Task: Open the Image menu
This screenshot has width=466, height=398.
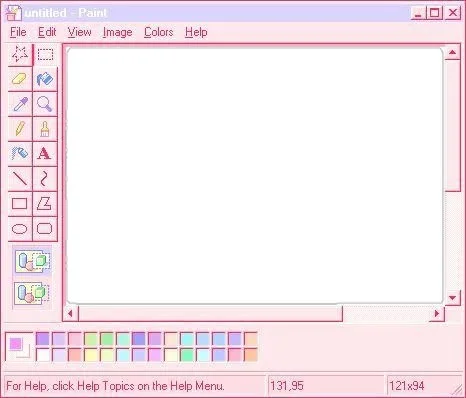Action: point(118,32)
